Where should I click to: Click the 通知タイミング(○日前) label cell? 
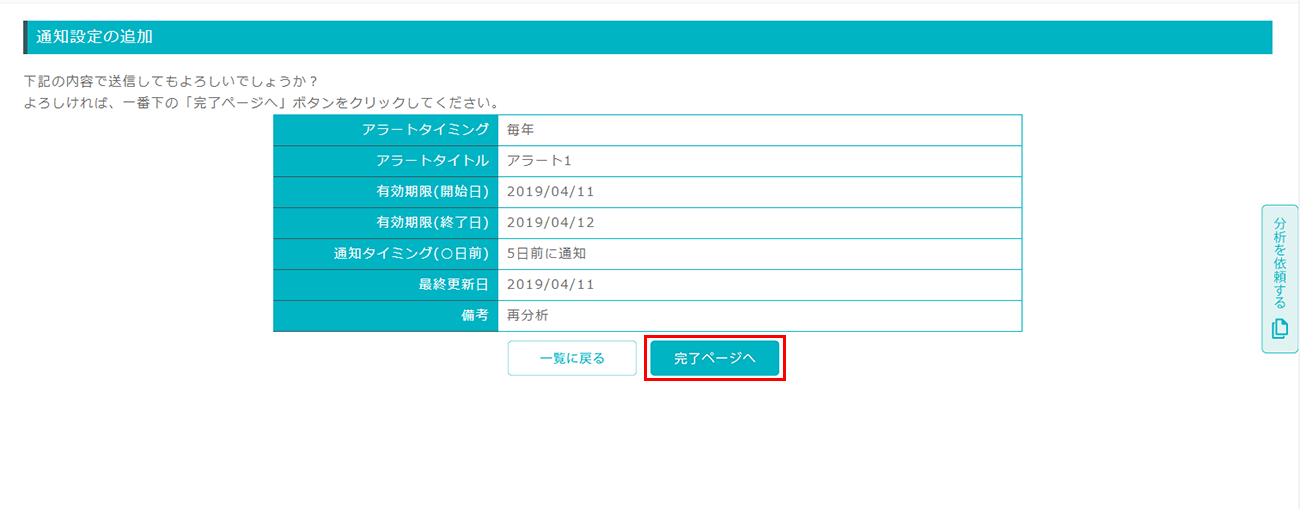pos(386,254)
